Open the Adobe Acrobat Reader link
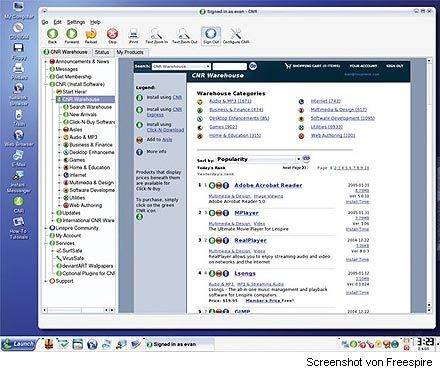 point(268,185)
